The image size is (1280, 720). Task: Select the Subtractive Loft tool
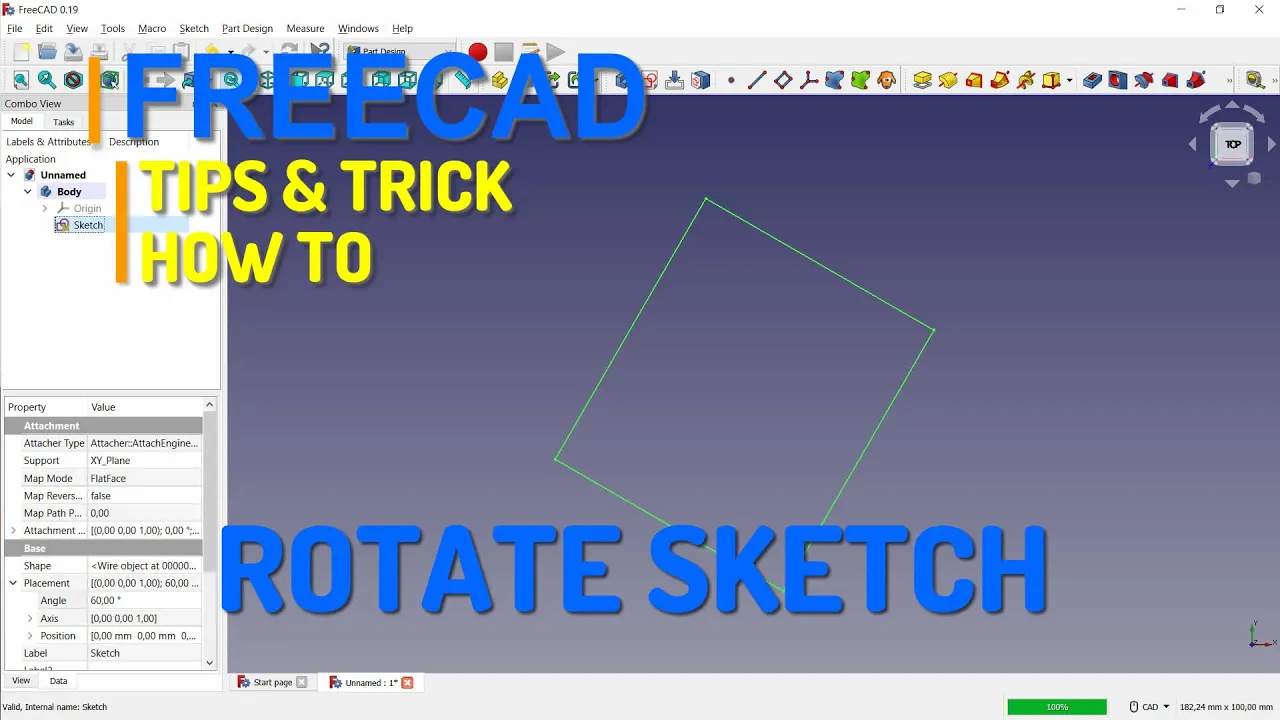point(1171,80)
